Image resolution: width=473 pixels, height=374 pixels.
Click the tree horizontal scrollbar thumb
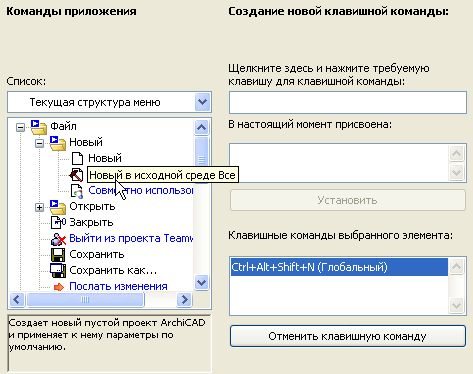pyautogui.click(x=85, y=299)
